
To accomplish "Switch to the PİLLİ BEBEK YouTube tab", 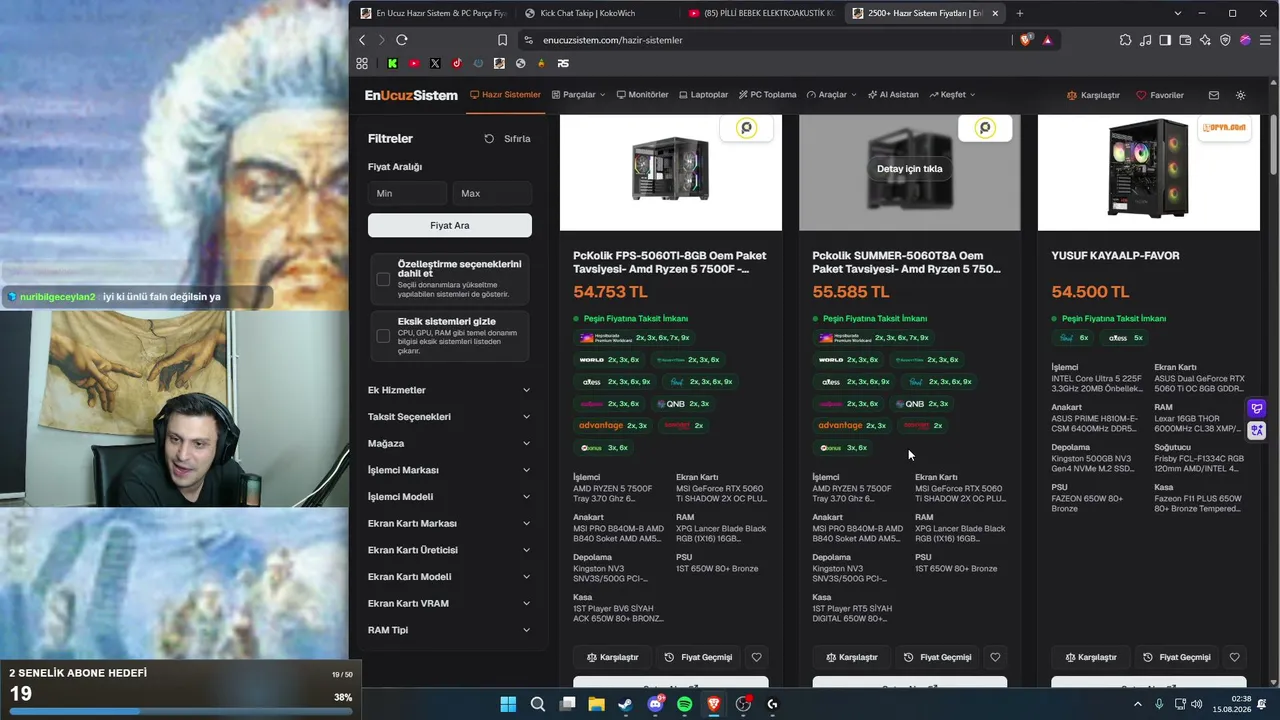I will 759,13.
